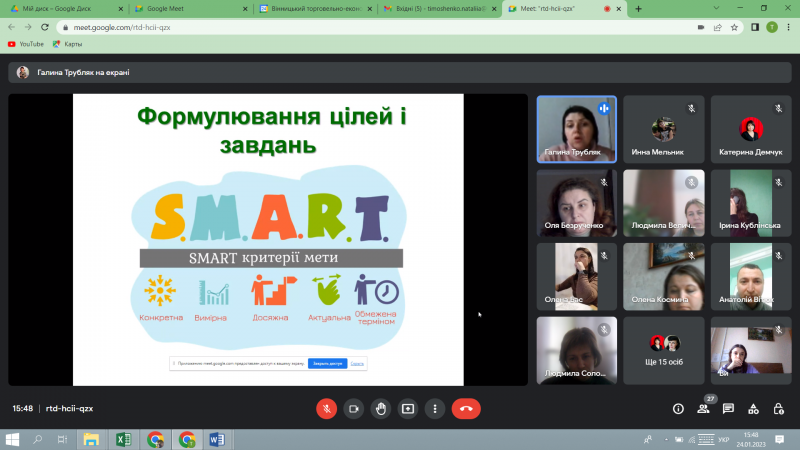This screenshot has width=800, height=450.
Task: Raise hand using the hand icon
Action: click(x=381, y=409)
